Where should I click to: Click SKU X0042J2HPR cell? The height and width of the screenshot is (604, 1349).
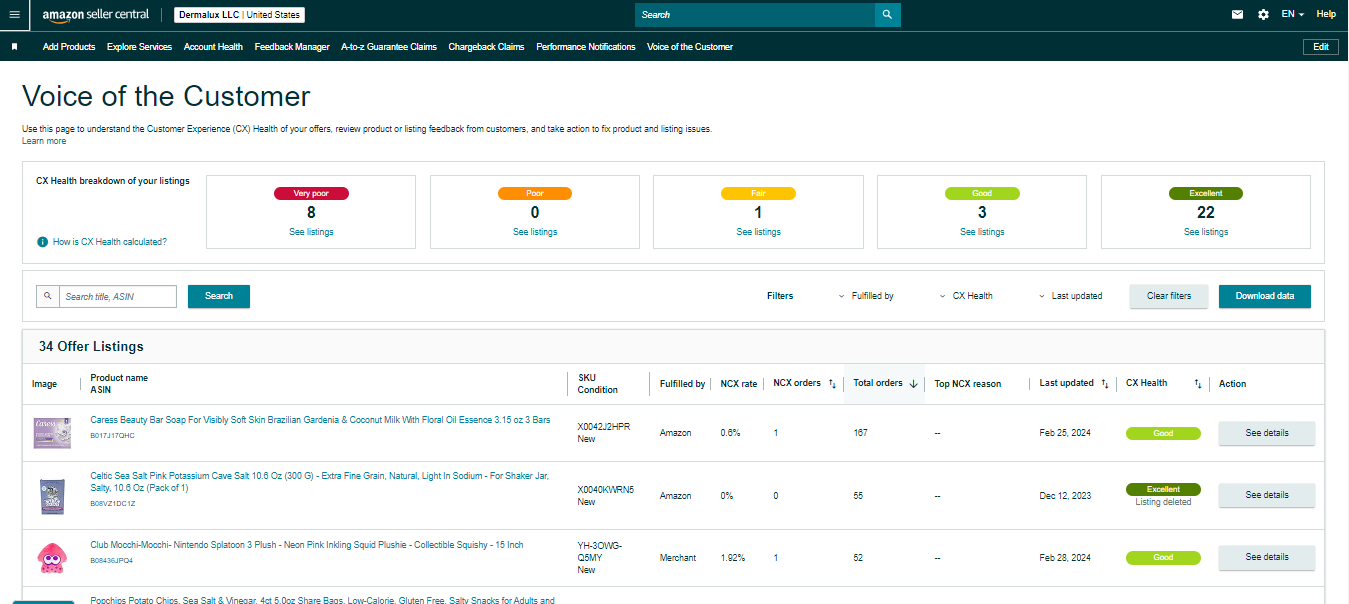point(604,427)
